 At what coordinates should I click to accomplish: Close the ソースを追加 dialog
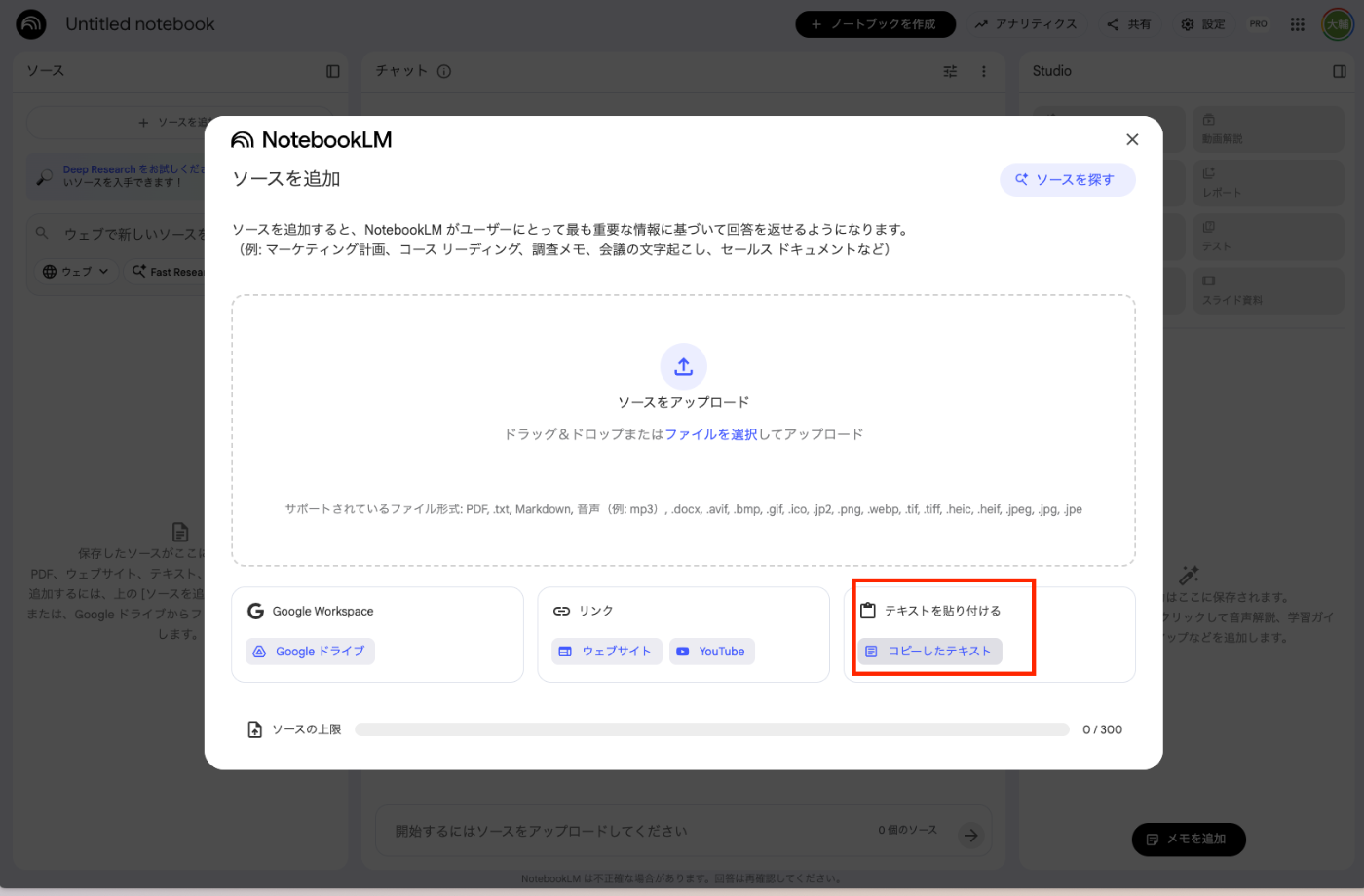coord(1132,139)
